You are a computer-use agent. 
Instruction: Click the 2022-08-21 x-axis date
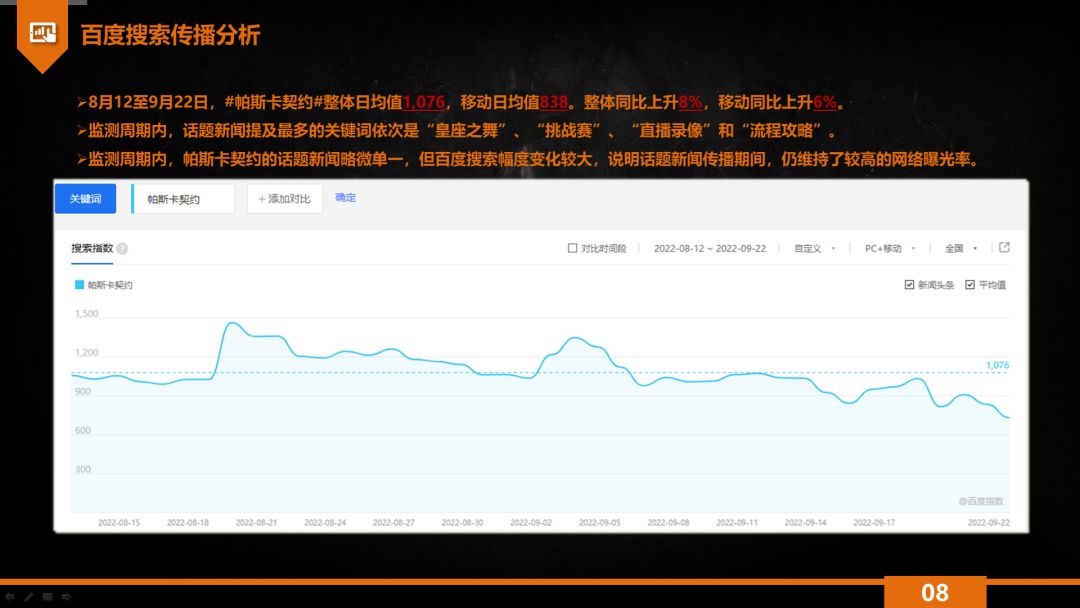[x=256, y=523]
